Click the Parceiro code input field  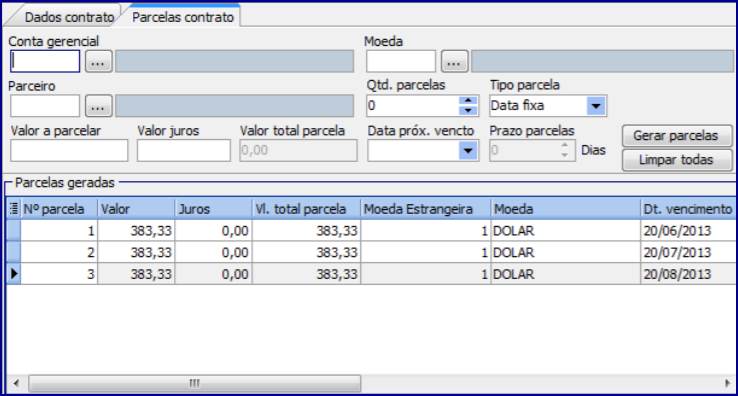coord(45,105)
